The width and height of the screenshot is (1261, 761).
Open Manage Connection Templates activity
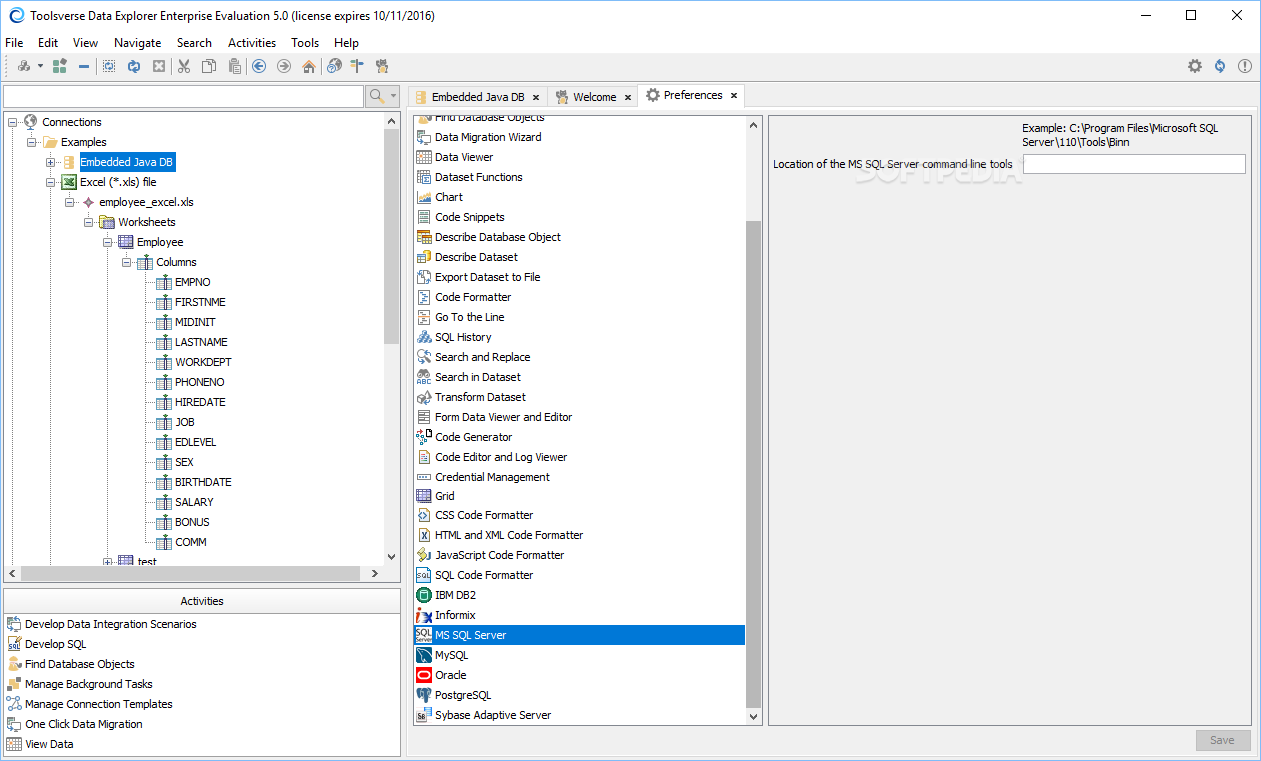(x=99, y=704)
